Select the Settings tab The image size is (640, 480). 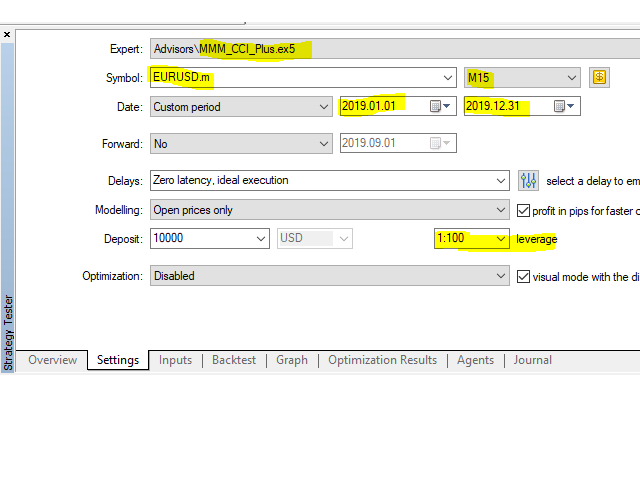pos(118,360)
